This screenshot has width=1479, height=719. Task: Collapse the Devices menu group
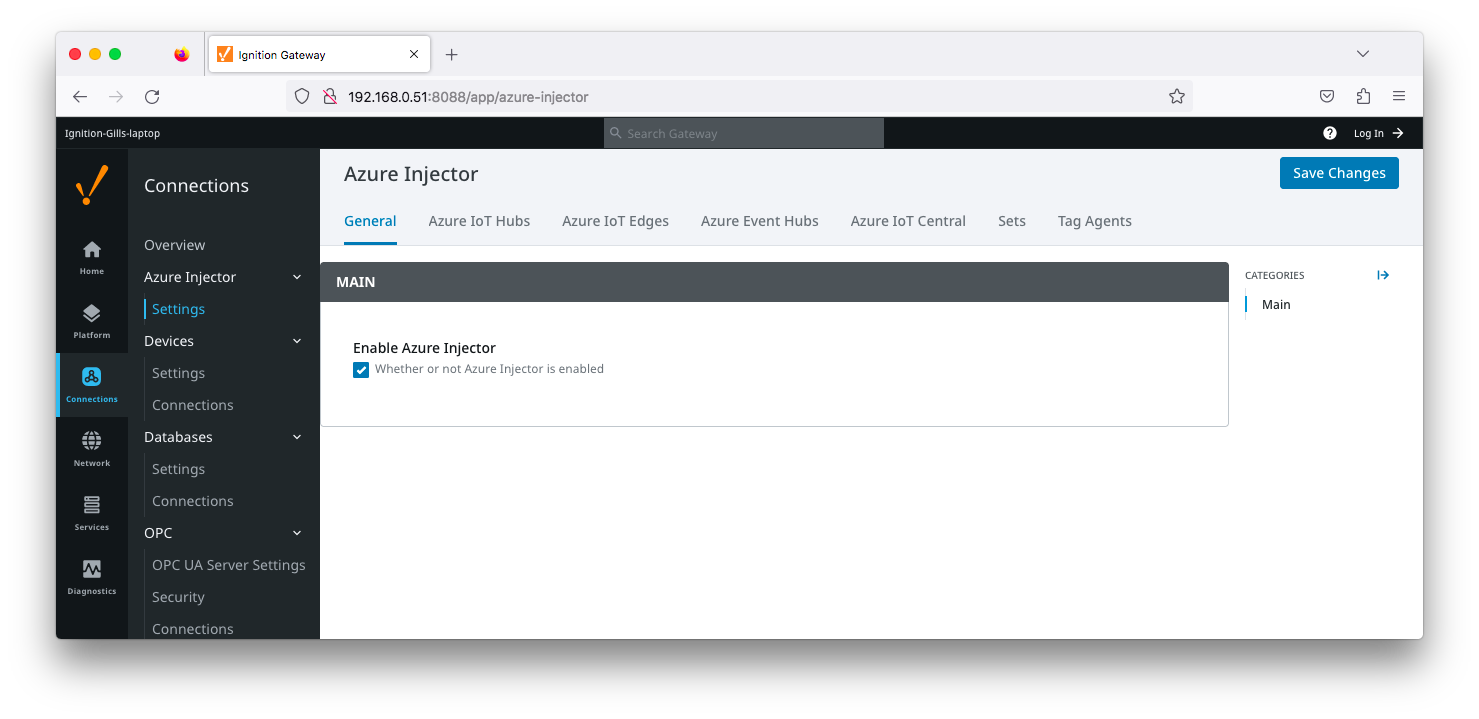(x=296, y=341)
